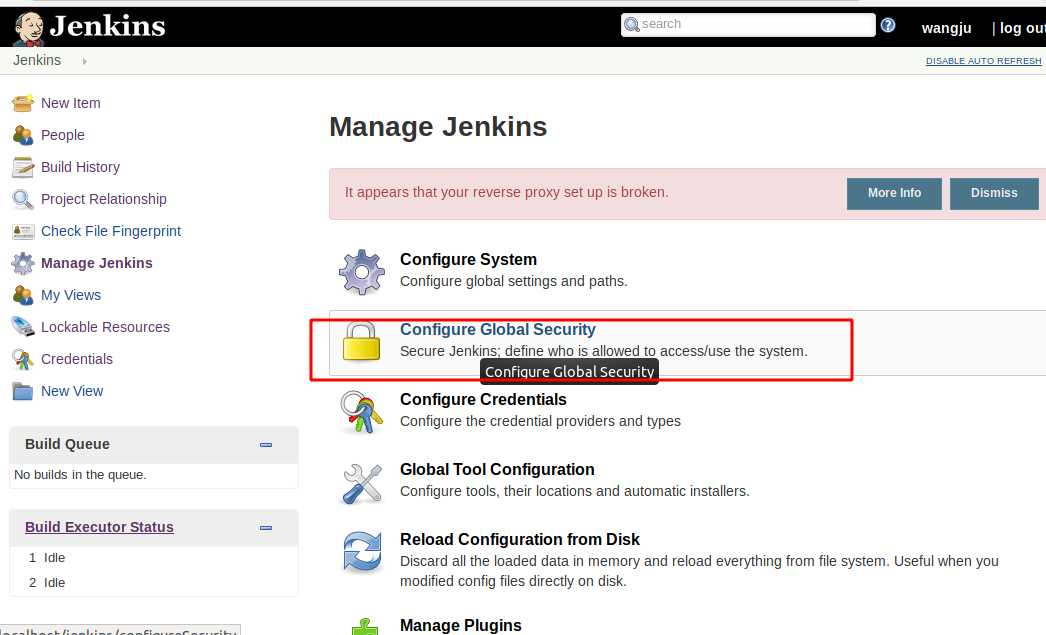Open Global Tool Configuration link
This screenshot has width=1046, height=635.
click(497, 470)
